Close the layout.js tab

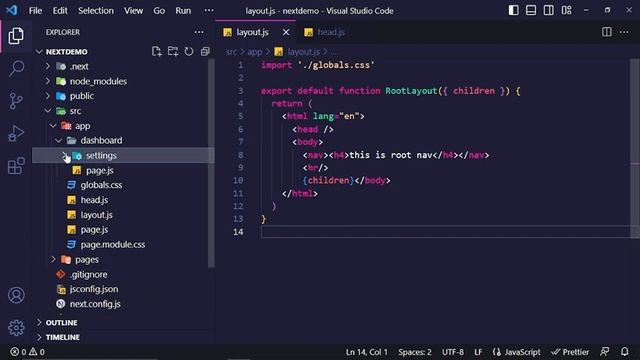pos(286,32)
